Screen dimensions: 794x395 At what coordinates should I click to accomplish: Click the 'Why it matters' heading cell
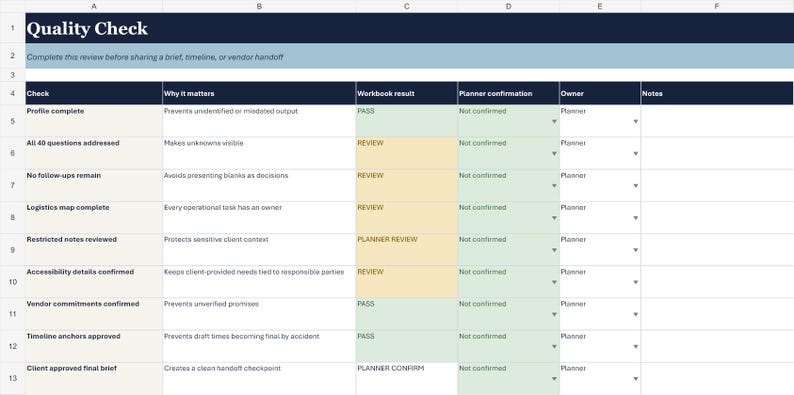(x=259, y=93)
